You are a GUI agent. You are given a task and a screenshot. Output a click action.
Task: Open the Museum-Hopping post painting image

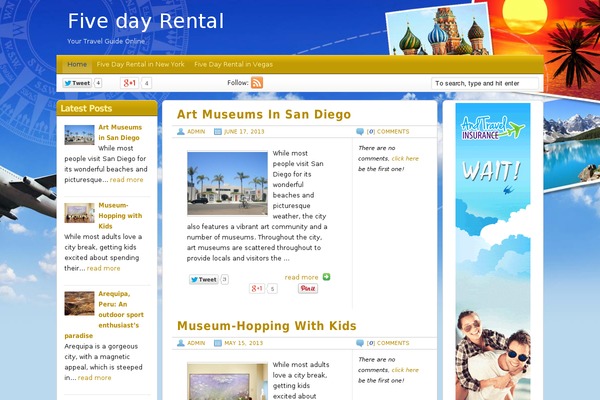click(227, 381)
